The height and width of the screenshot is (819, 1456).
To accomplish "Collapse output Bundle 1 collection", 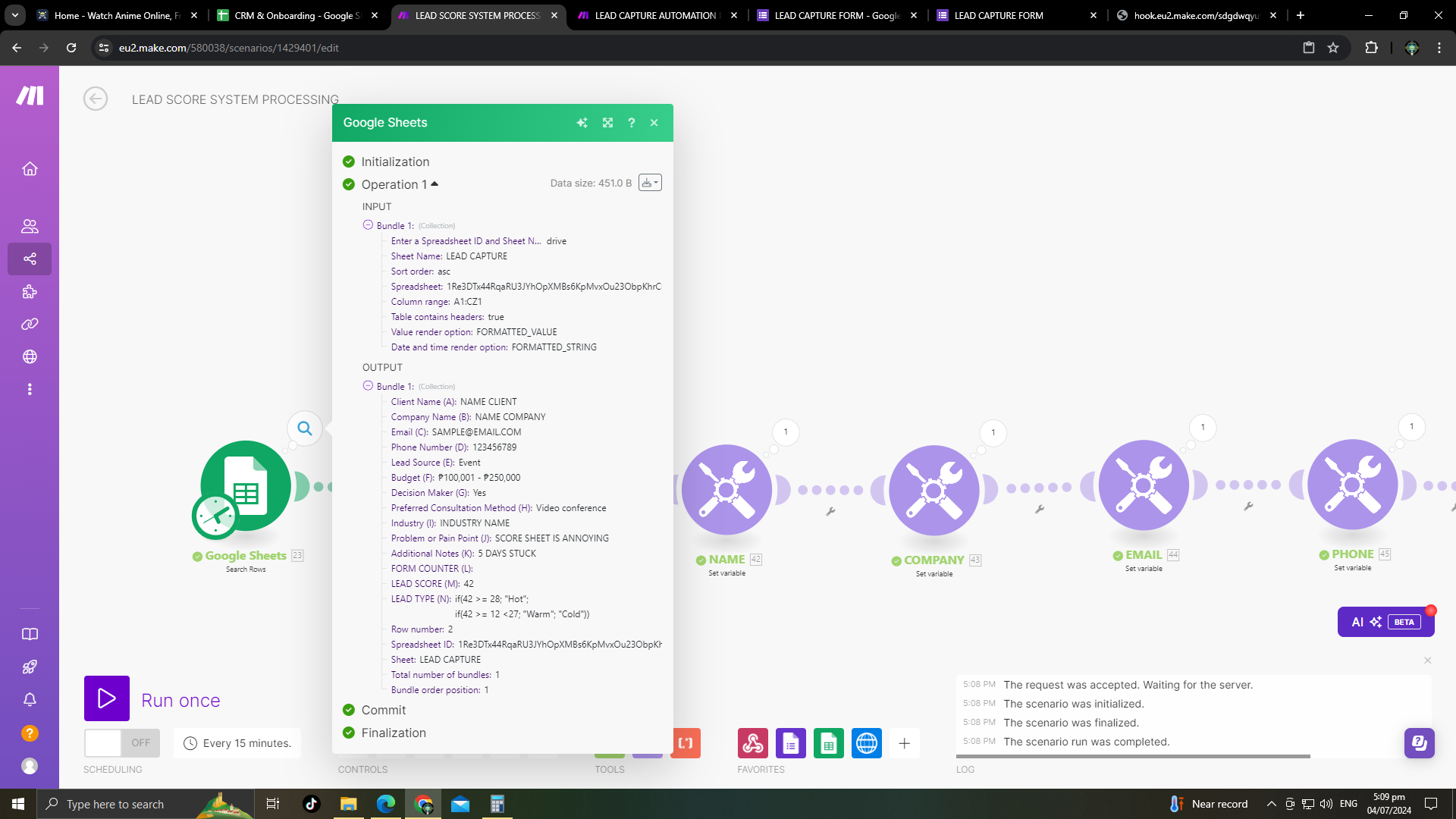I will [x=368, y=386].
